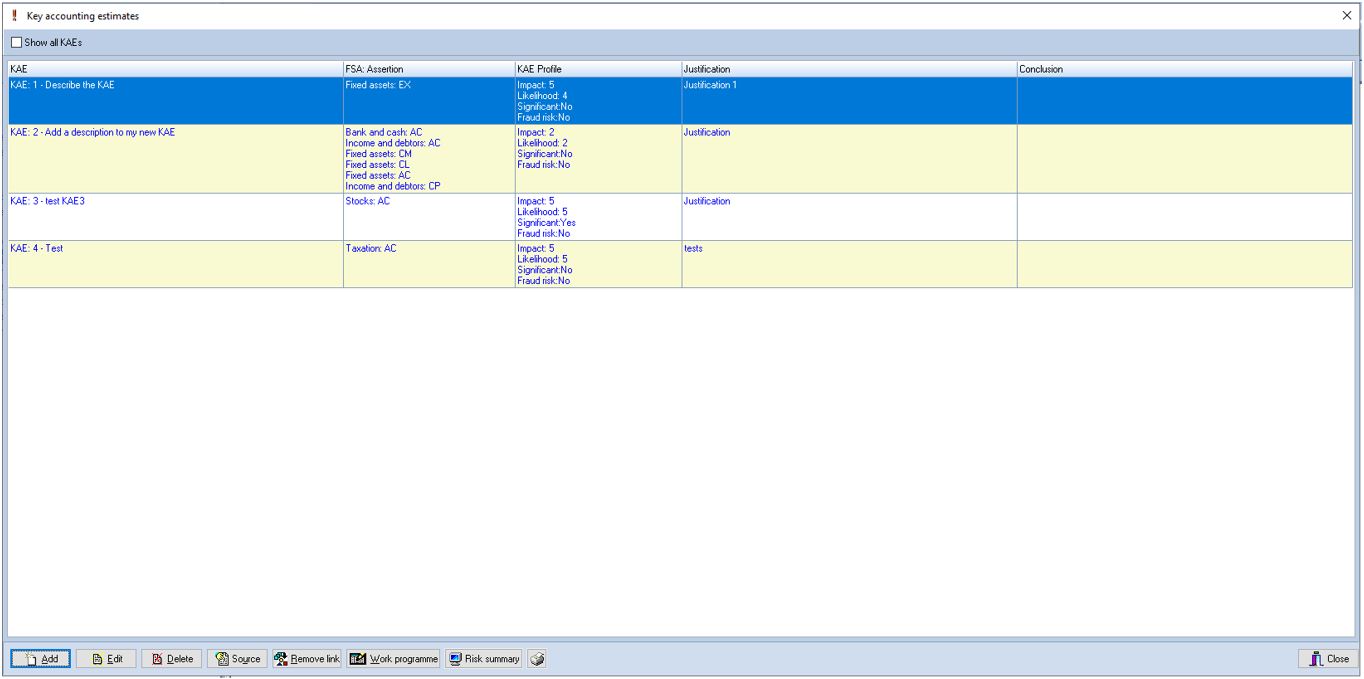Open the Risk summary
The height and width of the screenshot is (679, 1364).
pyautogui.click(x=484, y=659)
